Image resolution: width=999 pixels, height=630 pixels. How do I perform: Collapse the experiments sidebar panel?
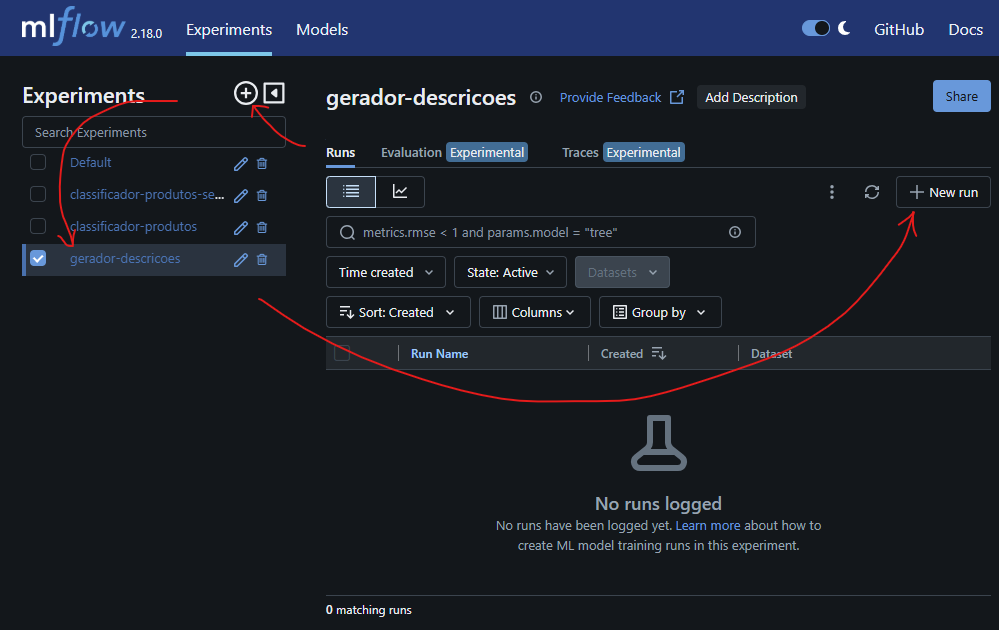point(274,93)
